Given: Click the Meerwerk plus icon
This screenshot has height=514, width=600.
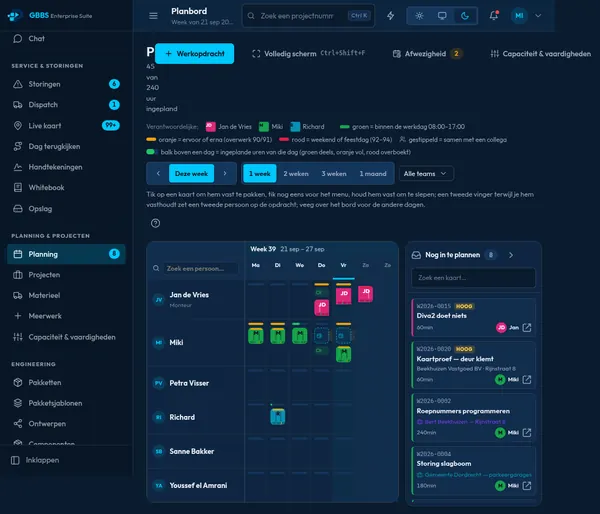Looking at the screenshot, I should click(x=18, y=316).
